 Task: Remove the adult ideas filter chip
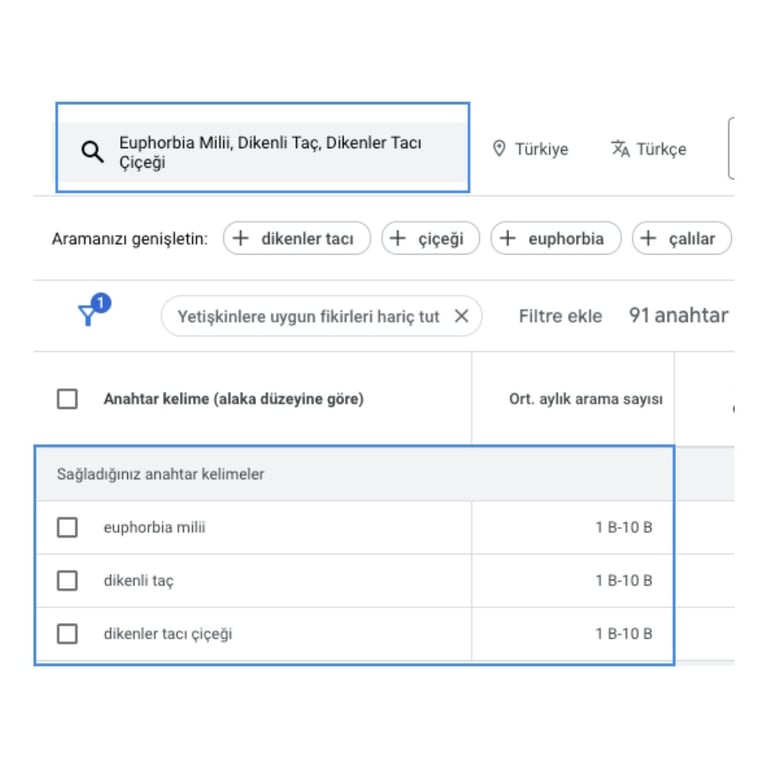pyautogui.click(x=461, y=316)
